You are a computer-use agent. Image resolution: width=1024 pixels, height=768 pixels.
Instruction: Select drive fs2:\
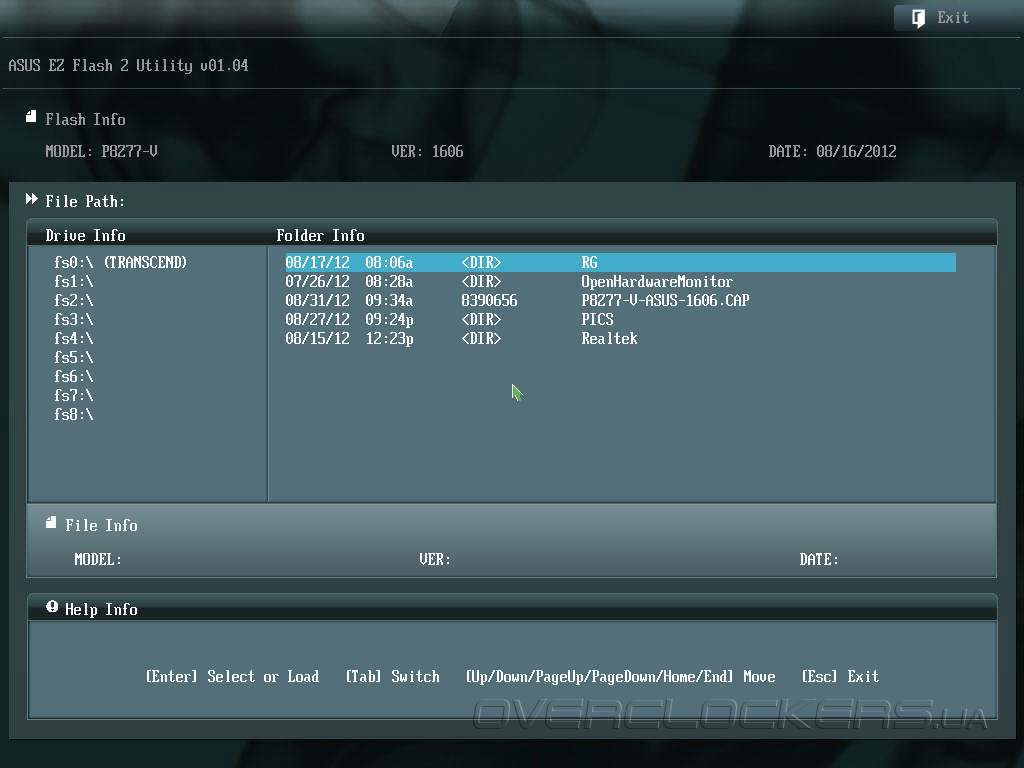point(74,300)
